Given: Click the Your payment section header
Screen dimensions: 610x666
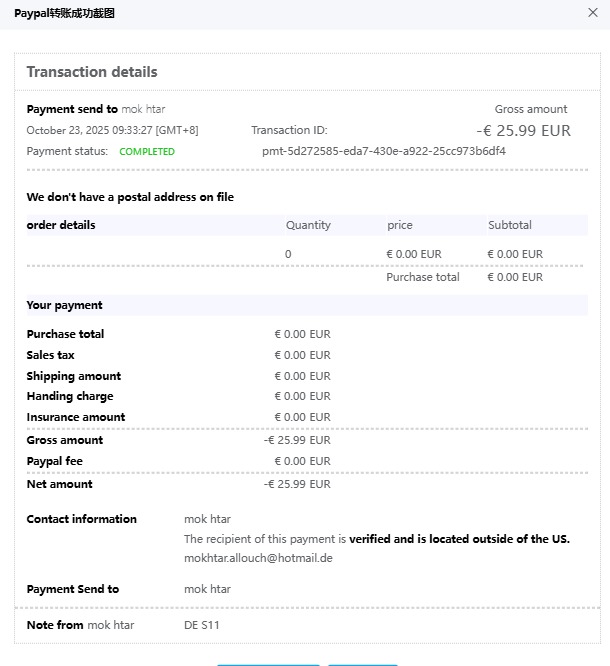Looking at the screenshot, I should point(64,305).
